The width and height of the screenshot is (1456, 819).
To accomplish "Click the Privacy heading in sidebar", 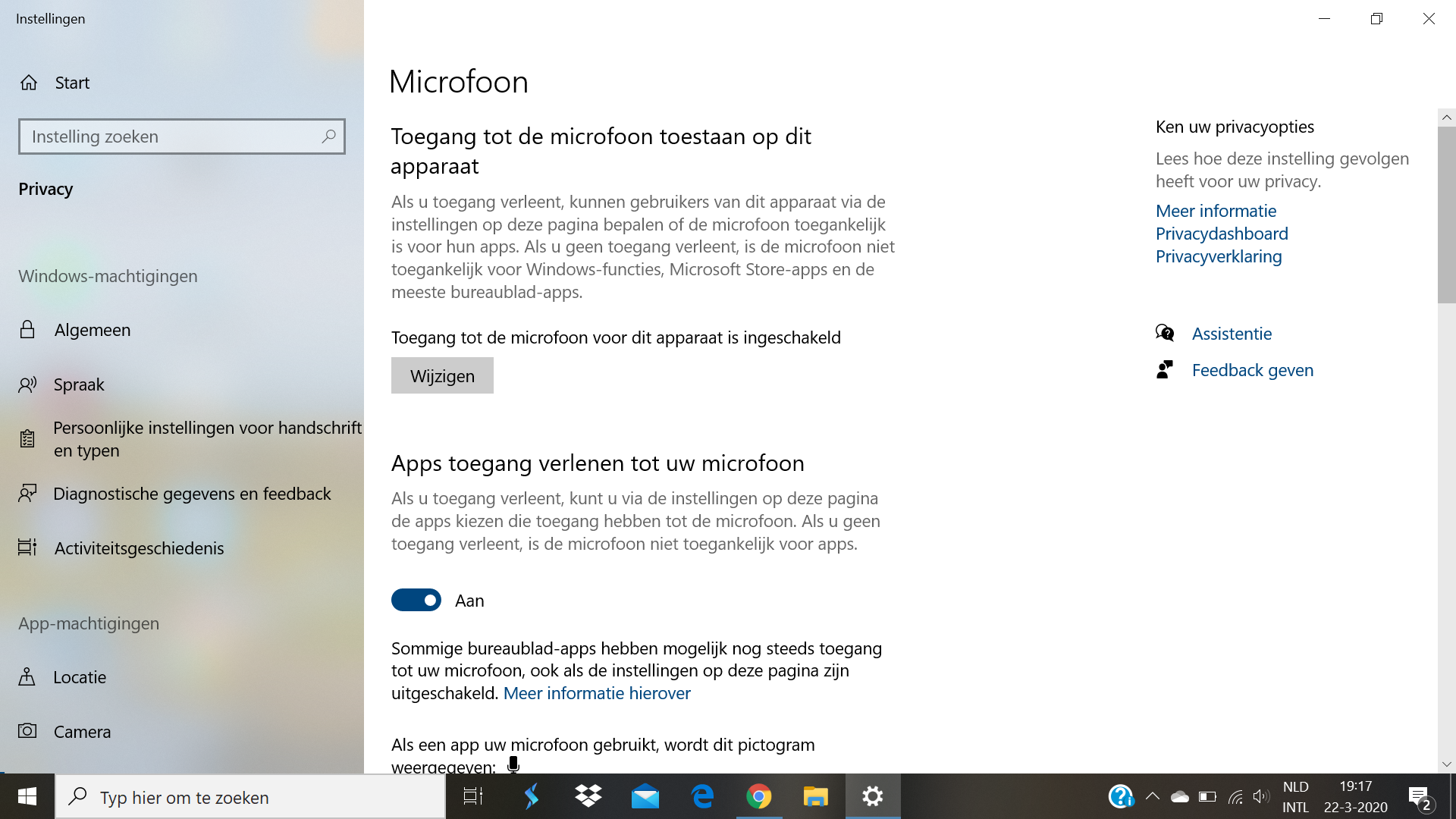I will click(45, 189).
